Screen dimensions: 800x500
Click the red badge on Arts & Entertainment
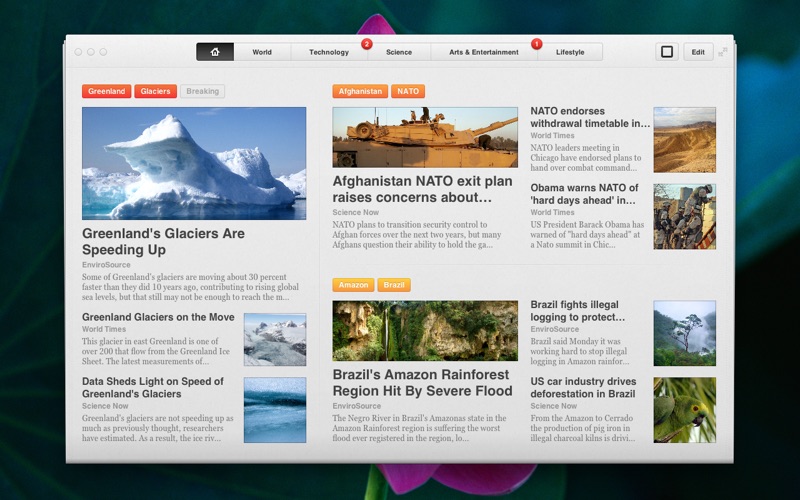click(536, 44)
